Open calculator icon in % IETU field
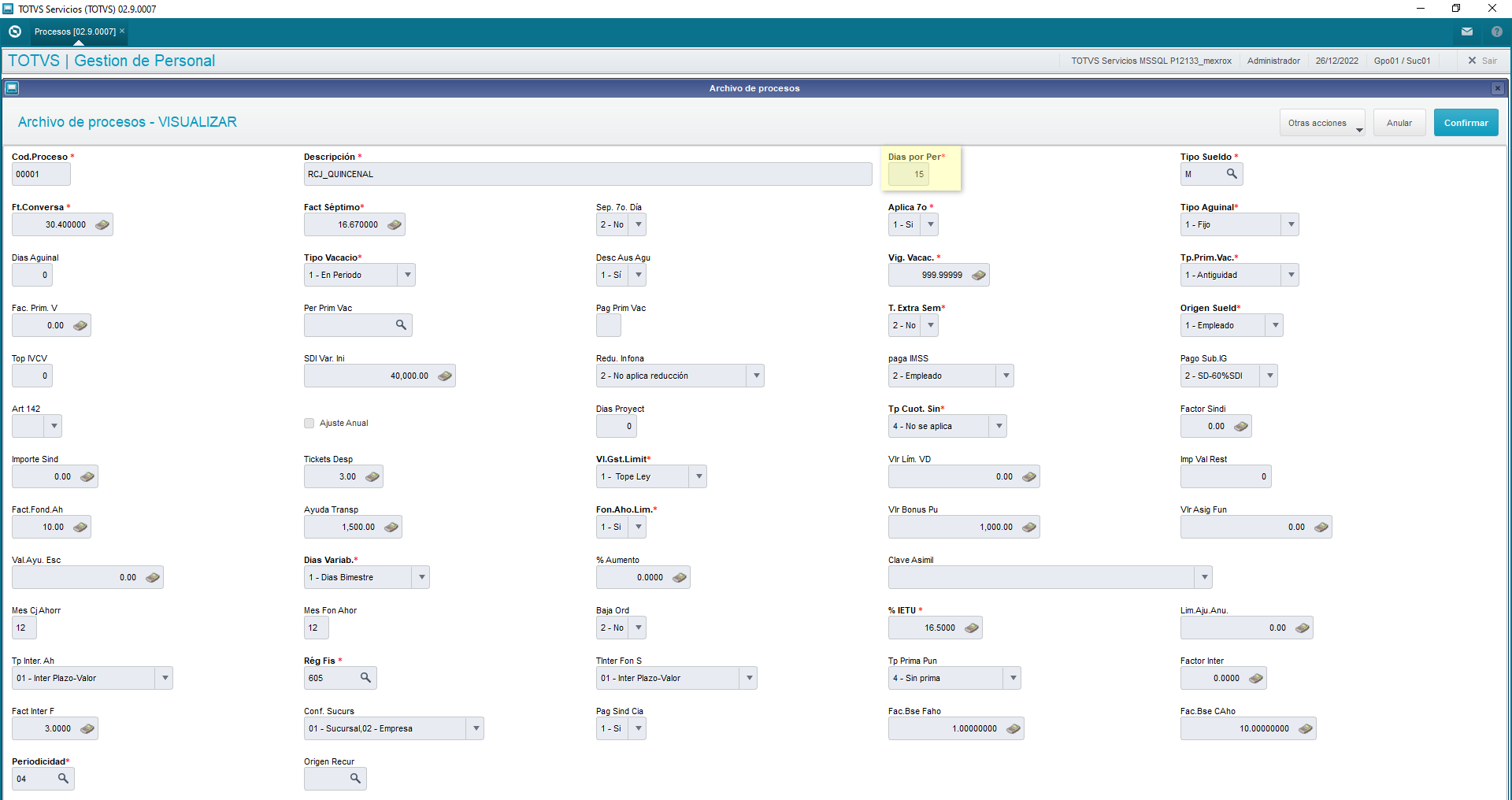This screenshot has height=800, width=1512. tap(972, 628)
